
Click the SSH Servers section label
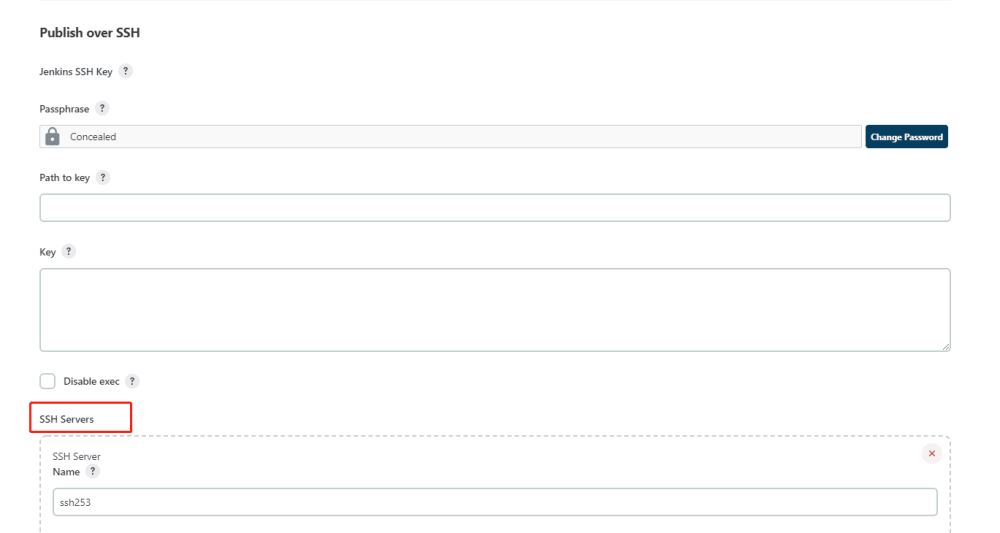point(66,419)
